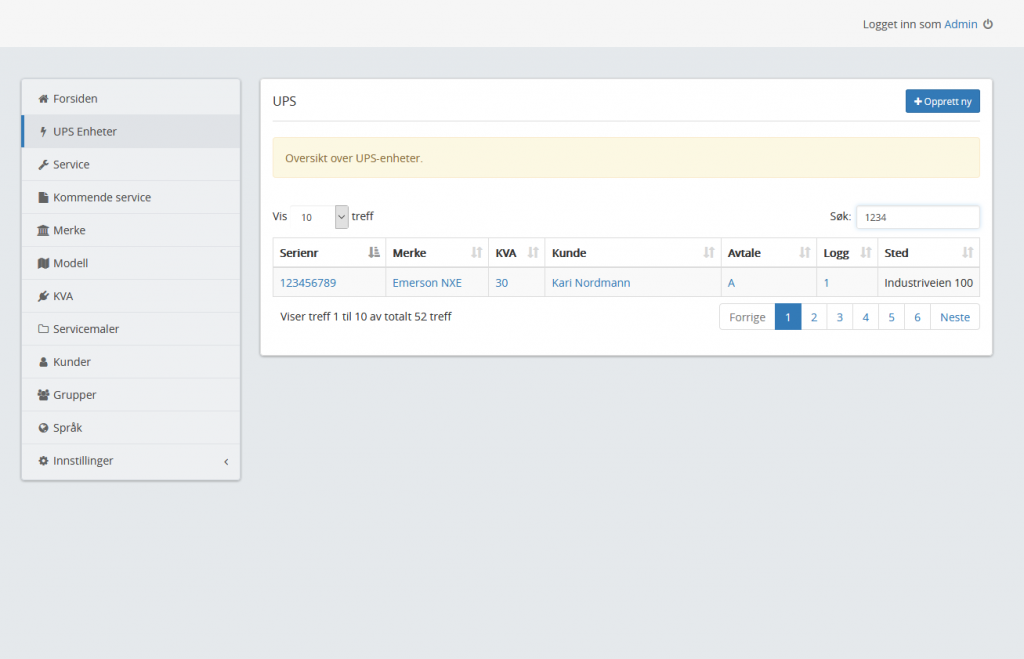Screen dimensions: 1024x659
Task: Click the document icon for Kommende service
Action: coord(43,198)
